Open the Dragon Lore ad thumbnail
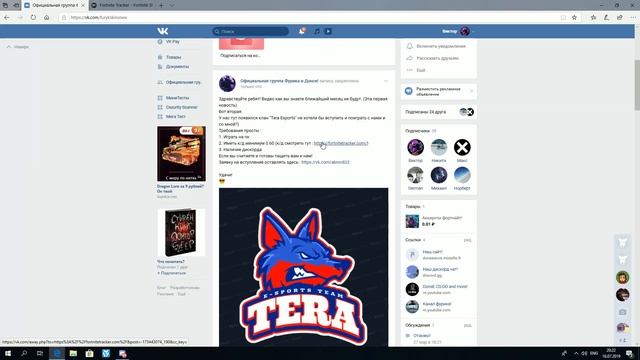Screen dimensions: 640x360 click(x=181, y=153)
